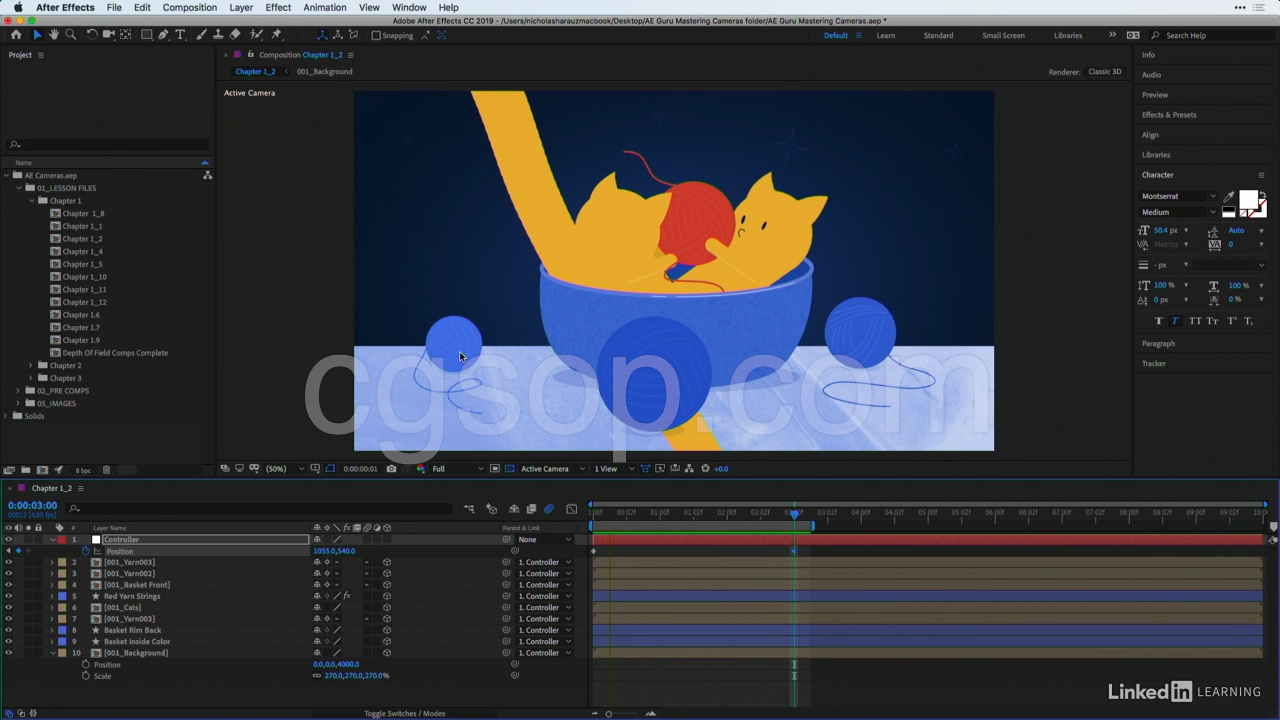Select the Pan Behind anchor point tool

tap(126, 35)
